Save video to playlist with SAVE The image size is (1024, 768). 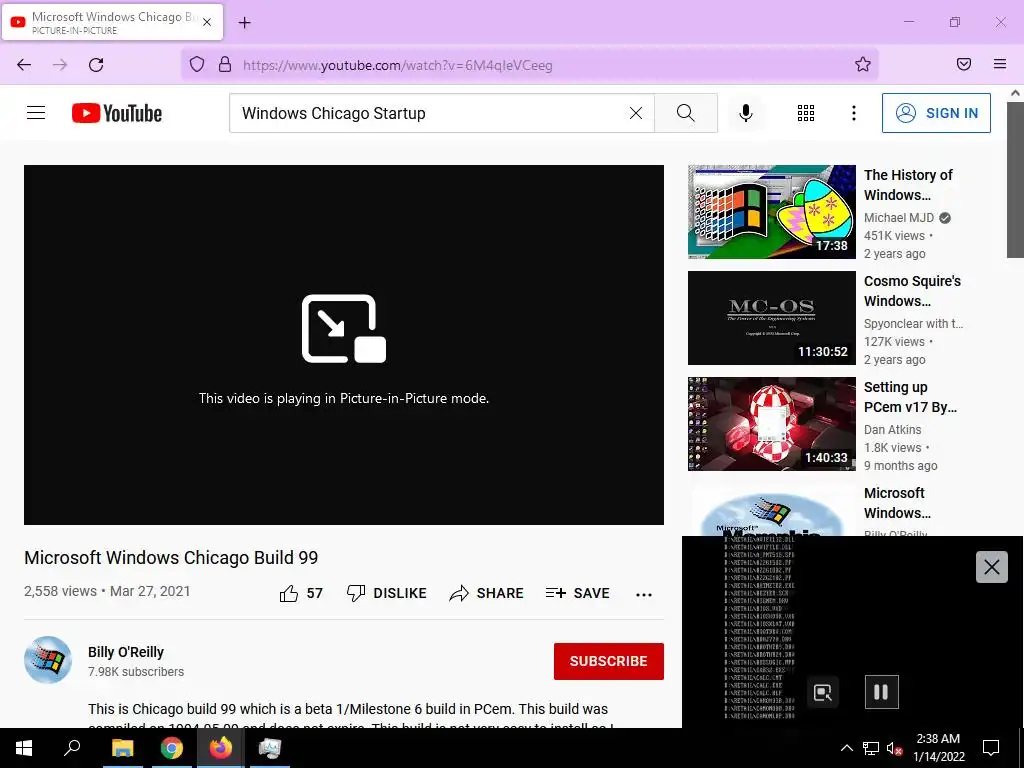pyautogui.click(x=577, y=593)
